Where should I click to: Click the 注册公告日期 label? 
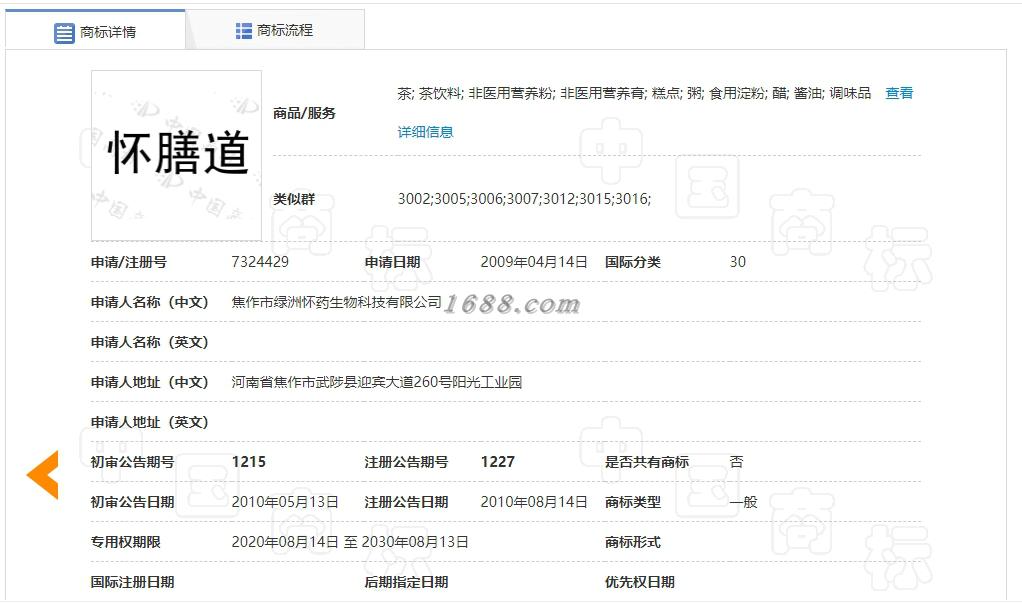(406, 502)
